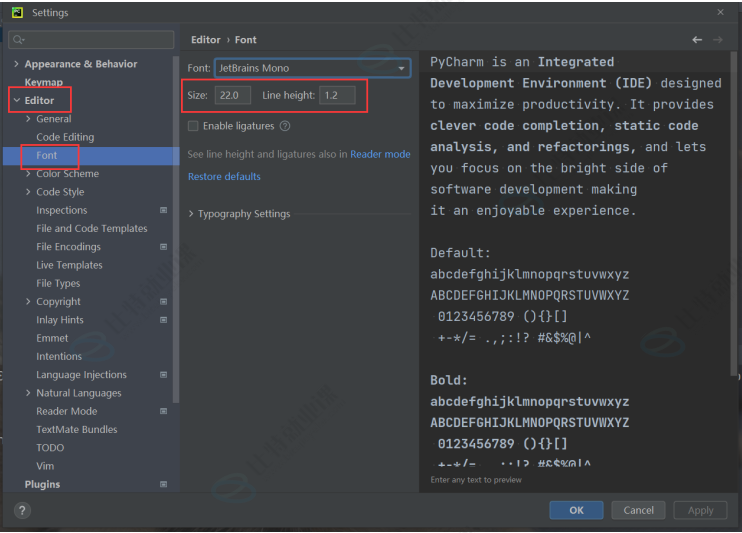Open Emmet settings page
The image size is (742, 533).
click(x=52, y=338)
